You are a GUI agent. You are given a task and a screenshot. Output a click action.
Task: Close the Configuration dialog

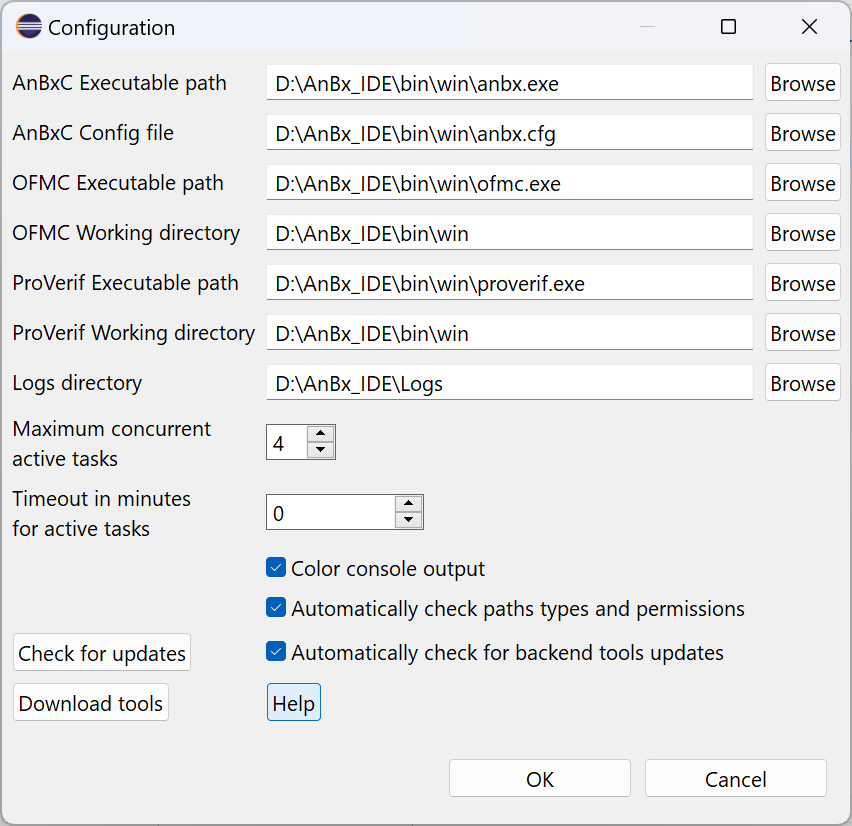(810, 28)
